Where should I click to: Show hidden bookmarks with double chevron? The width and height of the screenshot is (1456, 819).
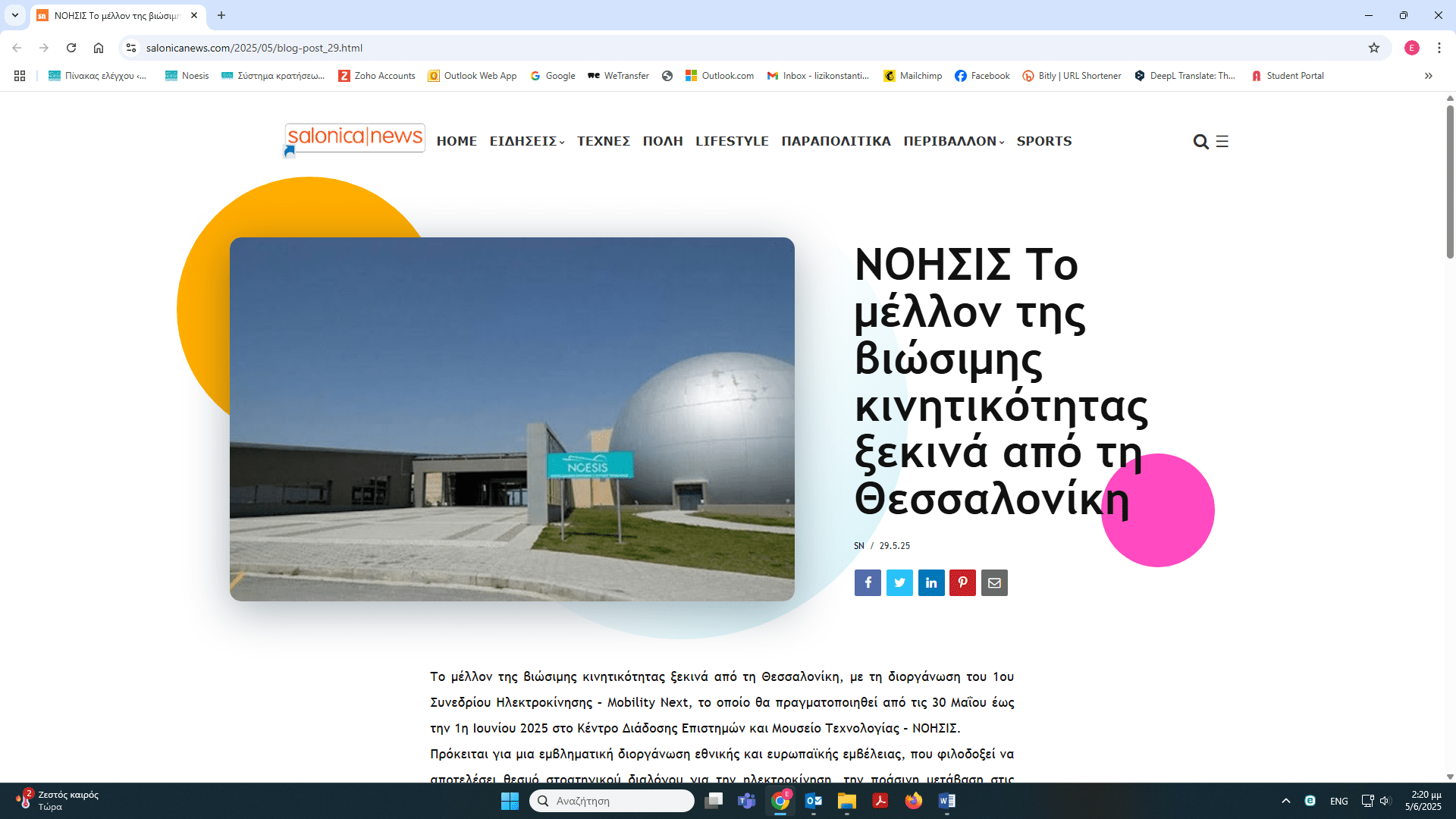[x=1429, y=76]
